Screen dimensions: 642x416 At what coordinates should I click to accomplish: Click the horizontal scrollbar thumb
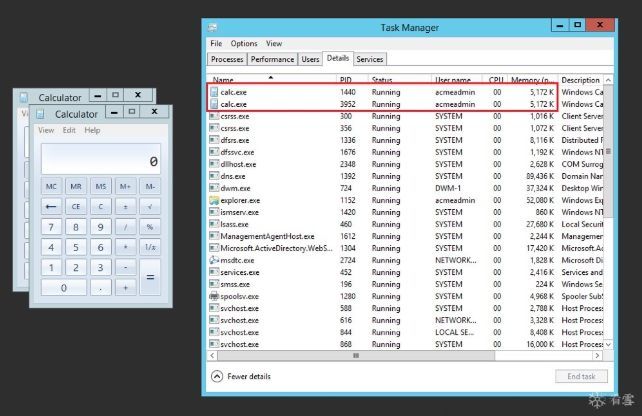click(356, 355)
